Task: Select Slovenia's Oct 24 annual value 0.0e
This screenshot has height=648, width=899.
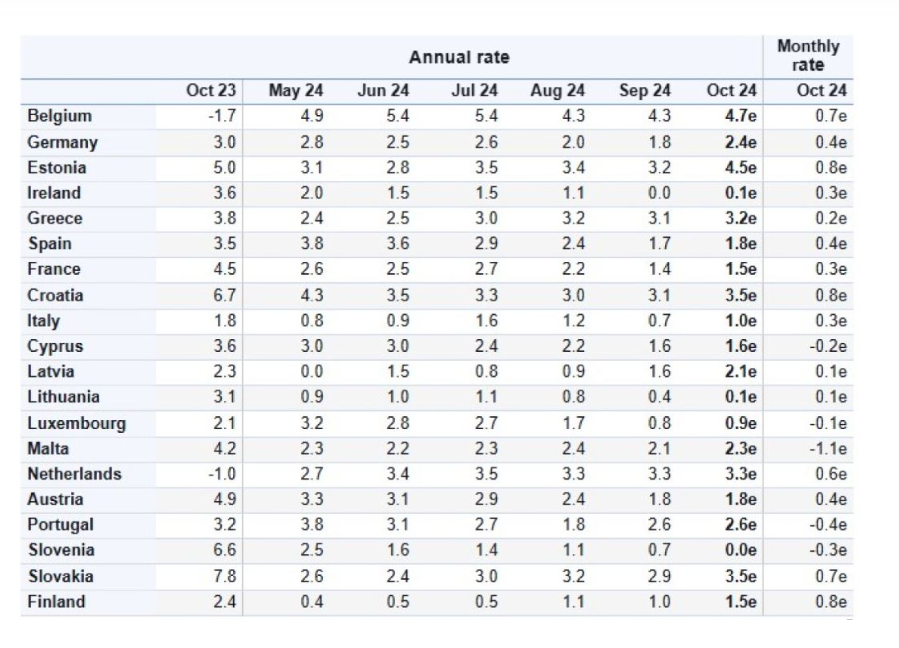Action: point(740,550)
